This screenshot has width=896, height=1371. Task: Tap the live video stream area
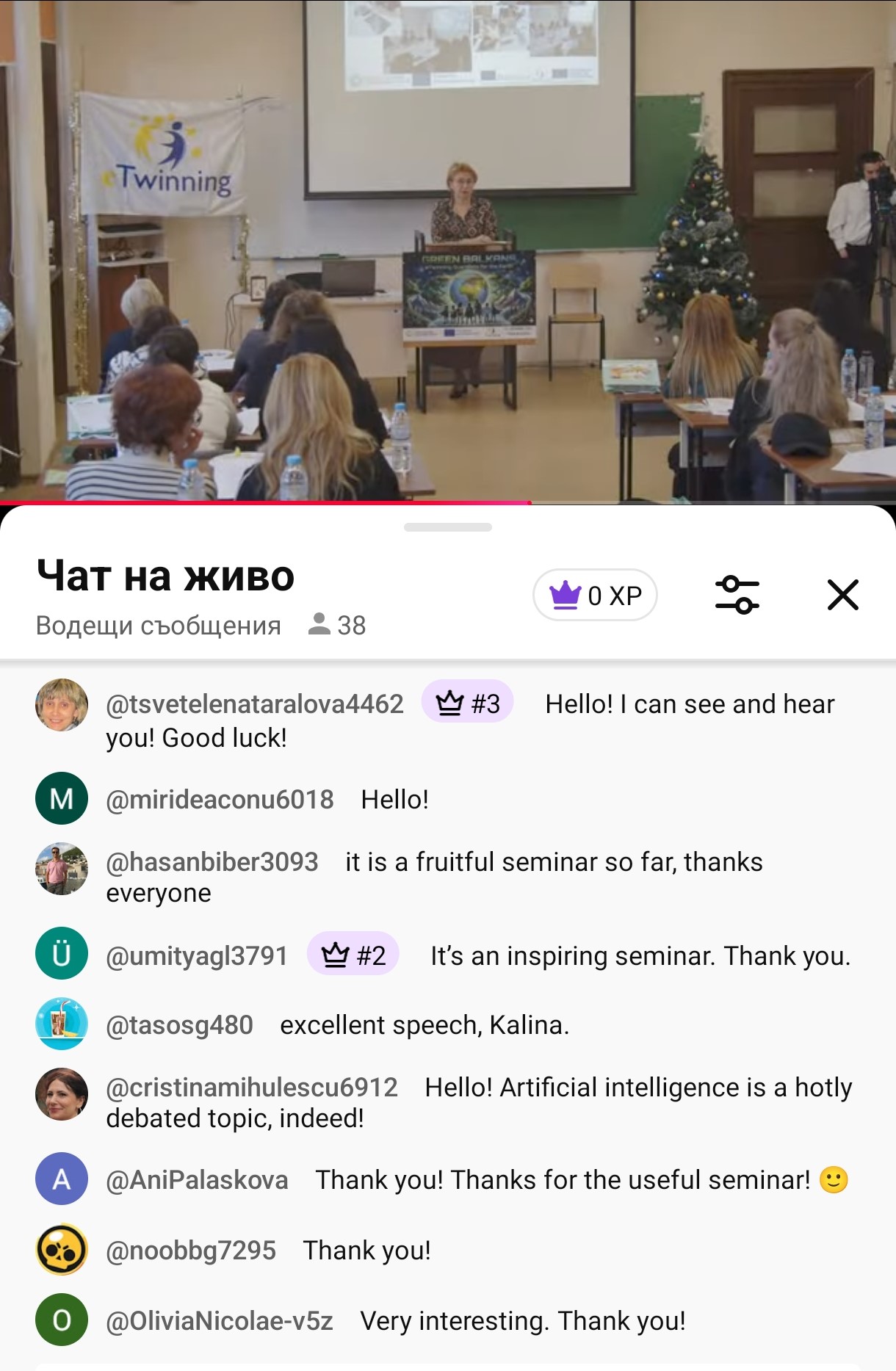coord(448,250)
